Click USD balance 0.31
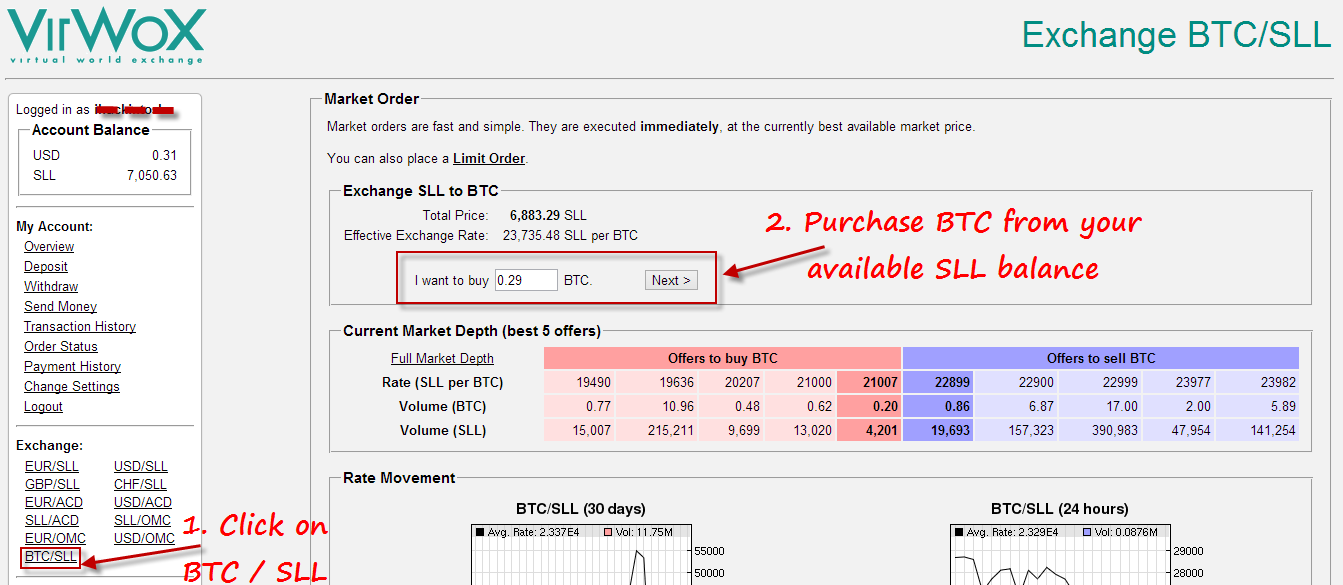Image resolution: width=1343 pixels, height=585 pixels. tap(164, 155)
